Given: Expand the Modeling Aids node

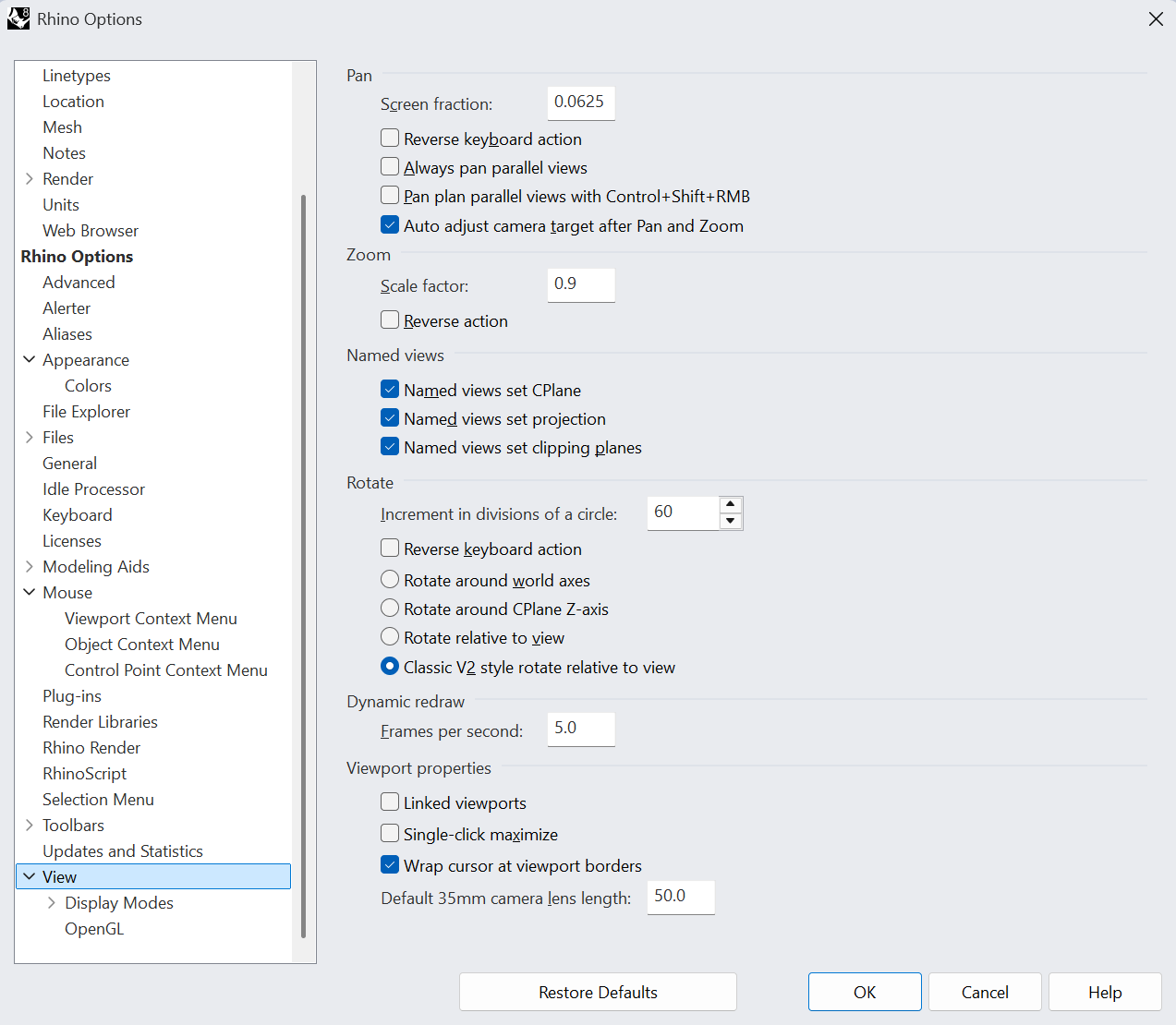Looking at the screenshot, I should 30,566.
